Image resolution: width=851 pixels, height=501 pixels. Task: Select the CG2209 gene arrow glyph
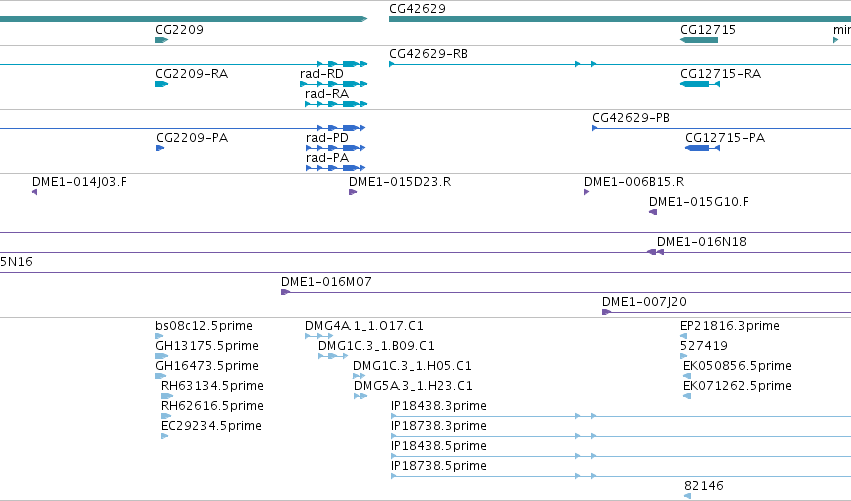pos(162,40)
